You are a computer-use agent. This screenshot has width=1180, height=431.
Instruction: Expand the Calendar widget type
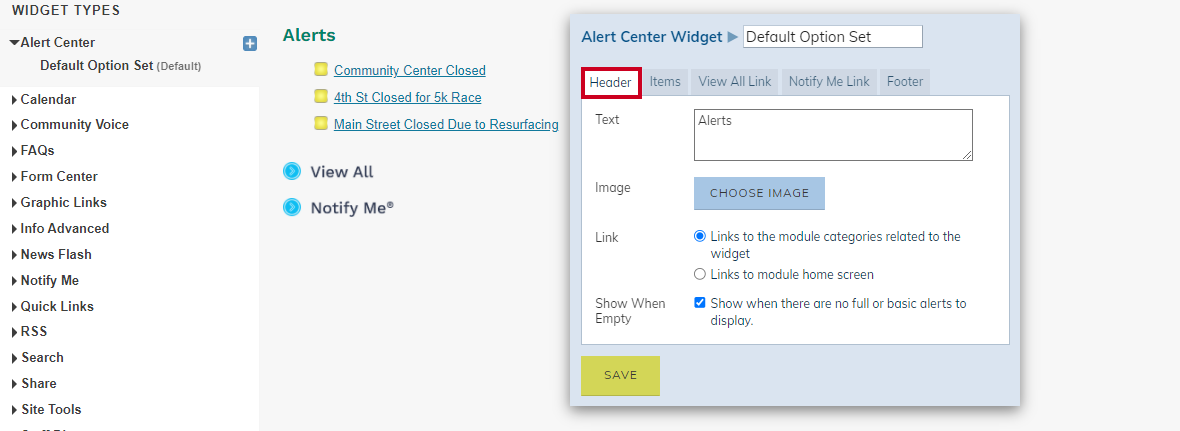[x=14, y=100]
